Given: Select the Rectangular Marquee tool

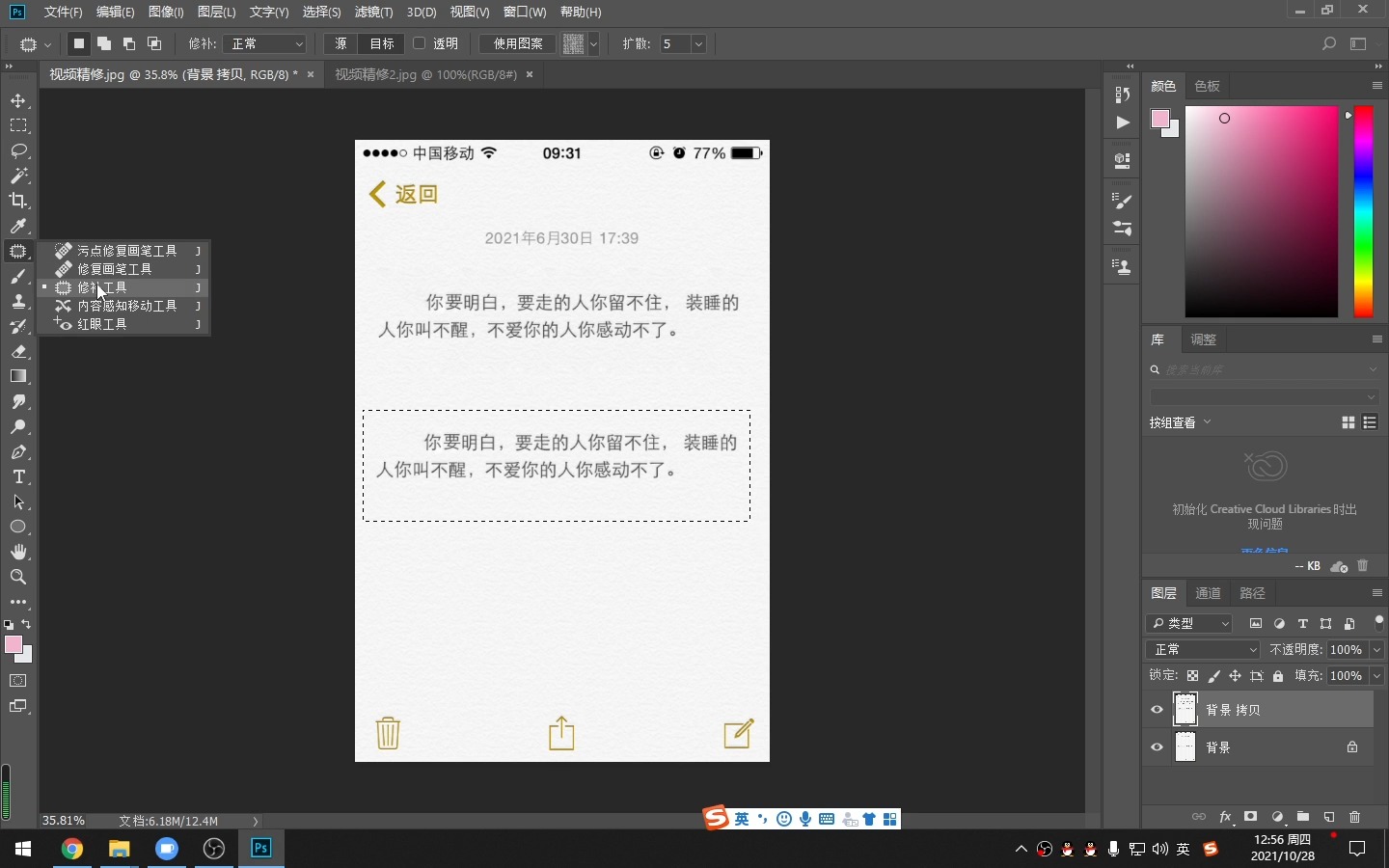Looking at the screenshot, I should (18, 126).
